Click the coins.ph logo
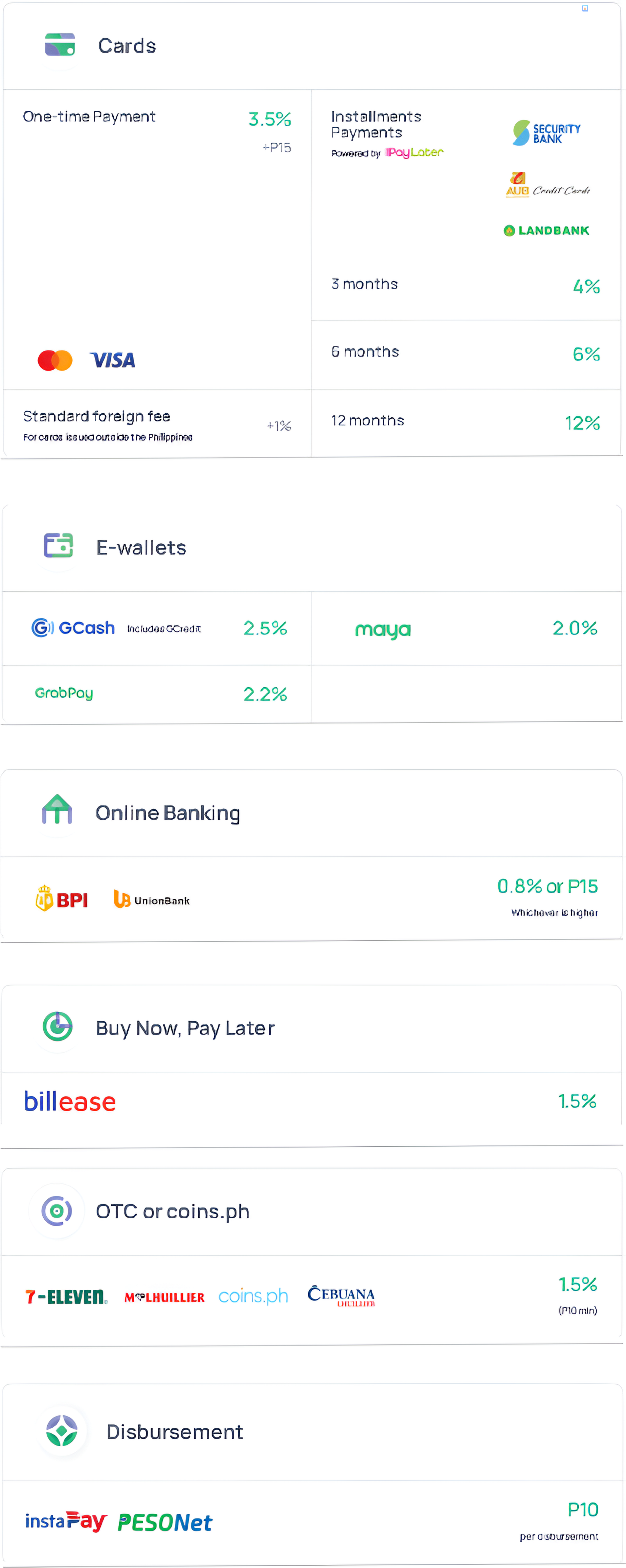626x1568 pixels. point(253,1297)
